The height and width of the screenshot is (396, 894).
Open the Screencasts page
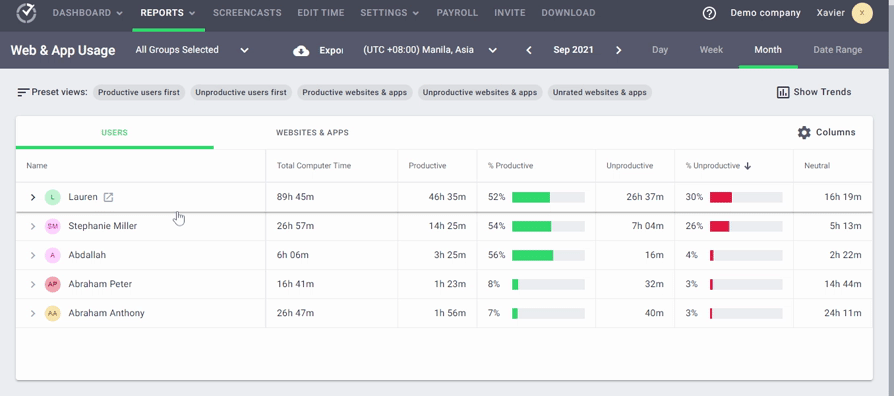(x=248, y=13)
